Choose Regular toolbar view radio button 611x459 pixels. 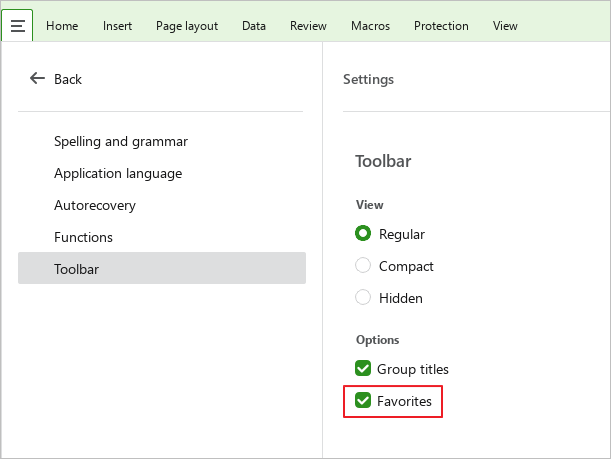pyautogui.click(x=363, y=233)
